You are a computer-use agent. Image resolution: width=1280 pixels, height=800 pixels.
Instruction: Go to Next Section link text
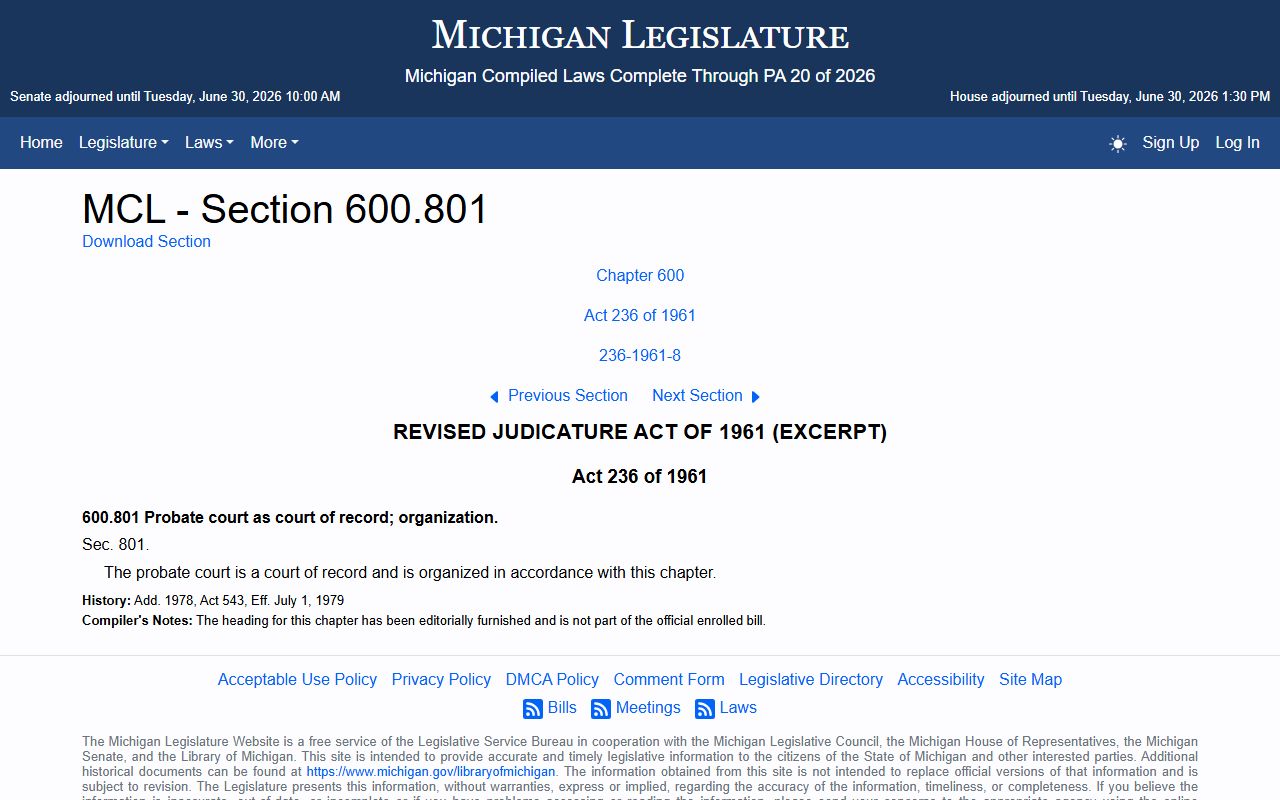(697, 395)
